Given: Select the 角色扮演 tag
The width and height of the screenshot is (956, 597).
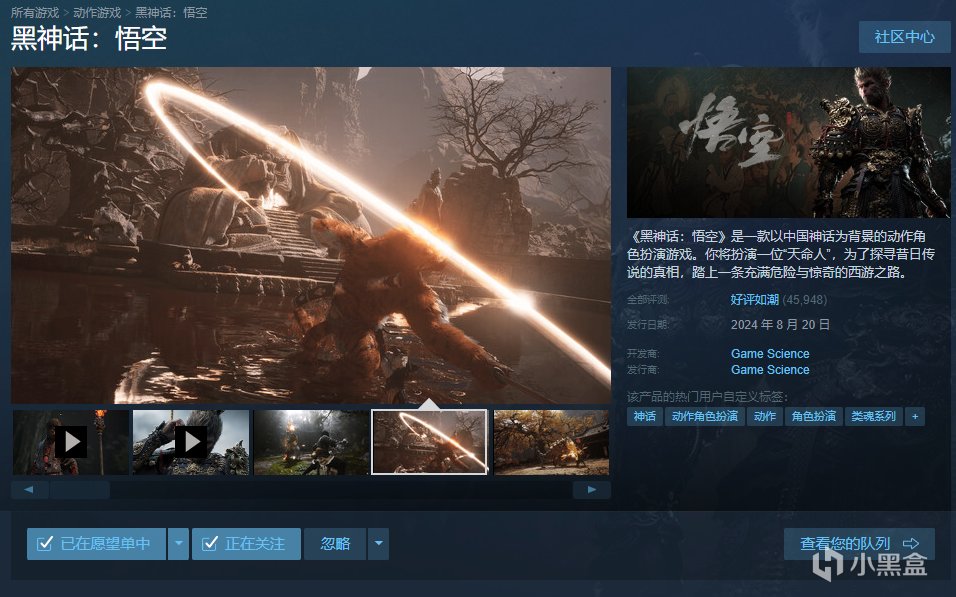Looking at the screenshot, I should (813, 416).
